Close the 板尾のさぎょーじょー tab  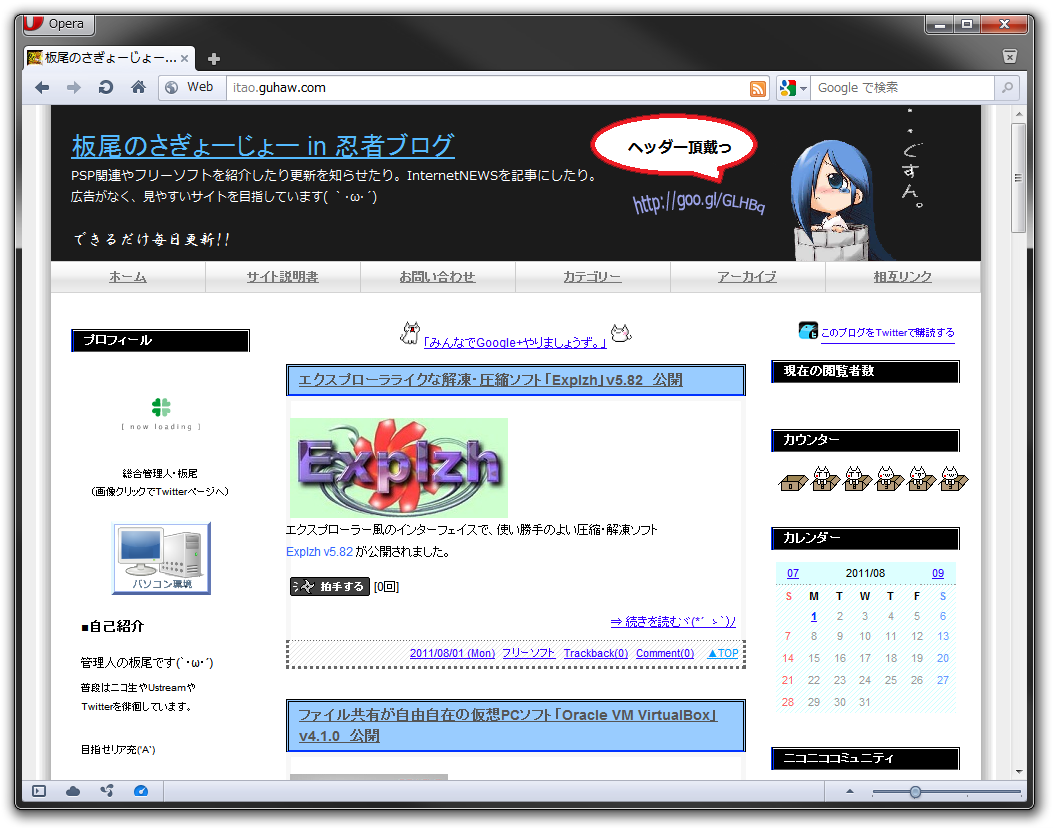point(184,58)
